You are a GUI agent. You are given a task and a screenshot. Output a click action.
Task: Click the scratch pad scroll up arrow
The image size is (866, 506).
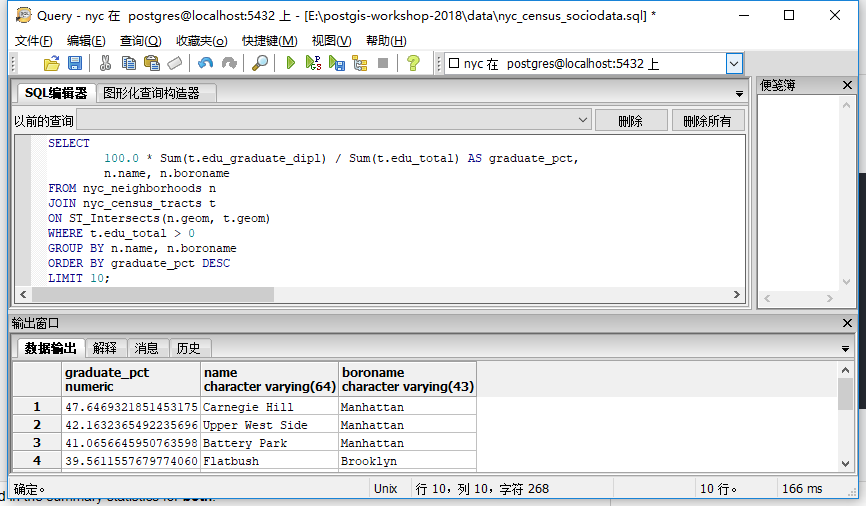click(846, 105)
